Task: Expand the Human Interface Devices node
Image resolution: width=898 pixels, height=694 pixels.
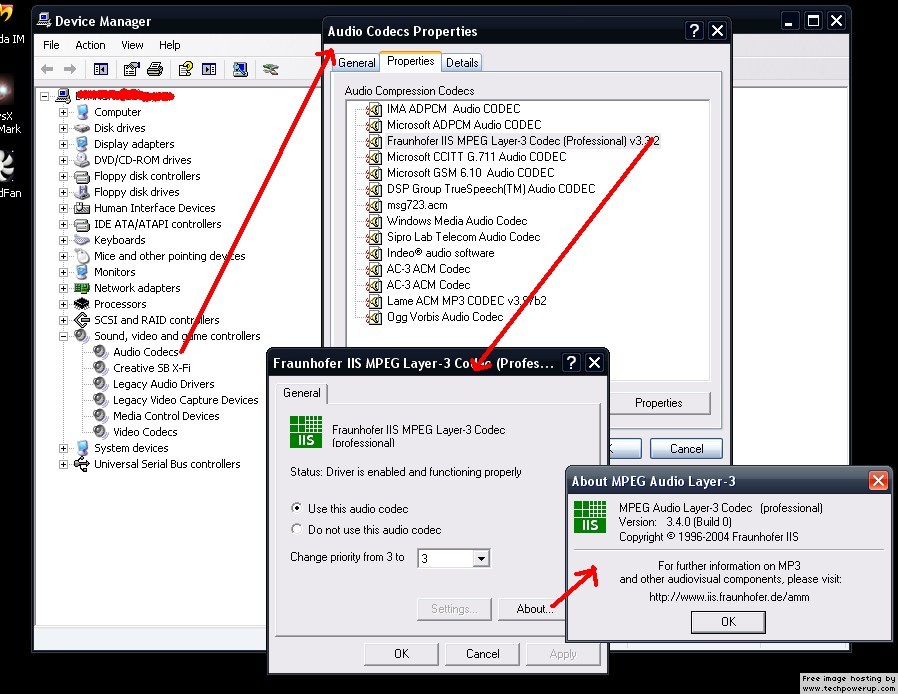Action: [x=64, y=208]
